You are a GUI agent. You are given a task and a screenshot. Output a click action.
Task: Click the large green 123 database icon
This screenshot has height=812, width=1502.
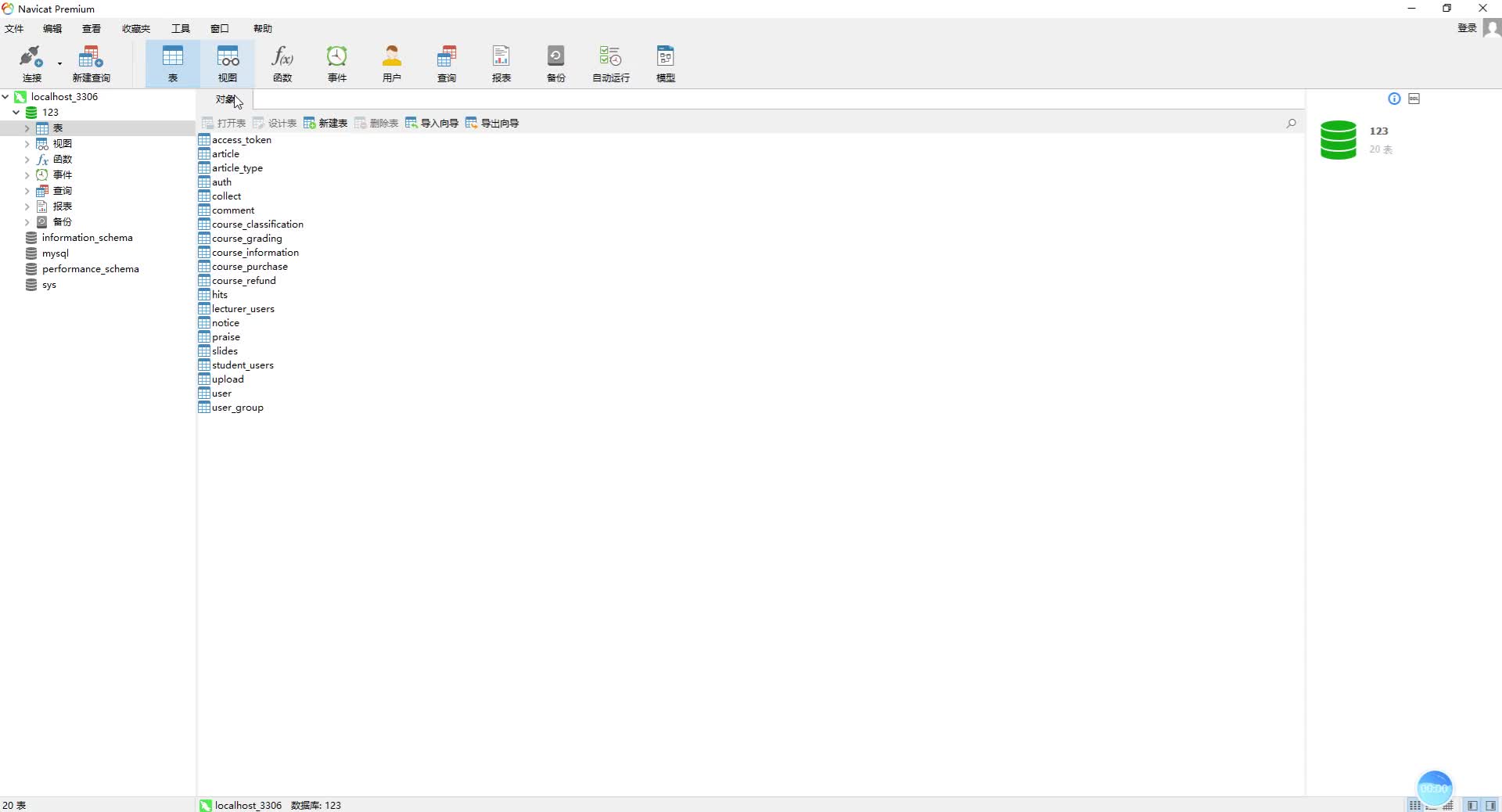pyautogui.click(x=1338, y=139)
